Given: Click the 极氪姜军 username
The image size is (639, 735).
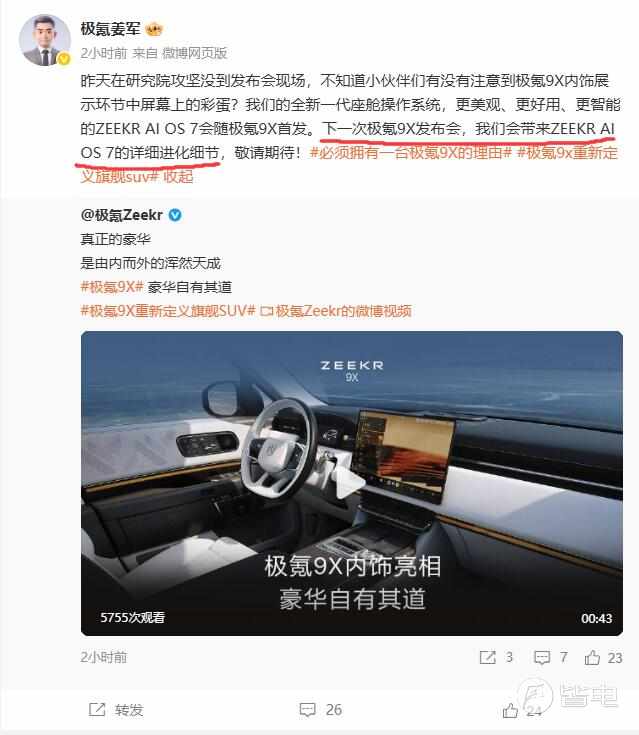Looking at the screenshot, I should [110, 29].
